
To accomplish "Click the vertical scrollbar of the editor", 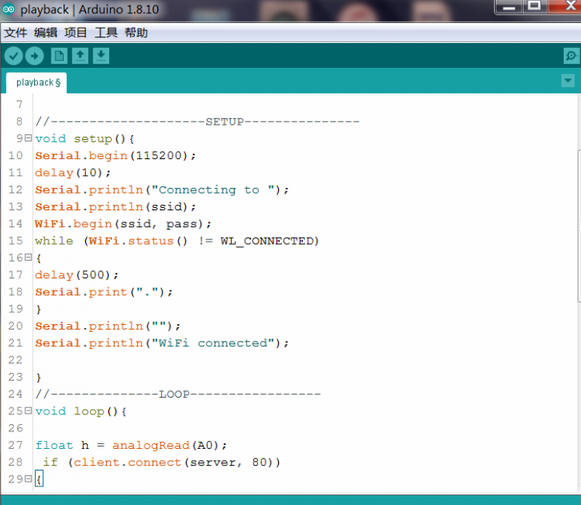I will click(579, 226).
